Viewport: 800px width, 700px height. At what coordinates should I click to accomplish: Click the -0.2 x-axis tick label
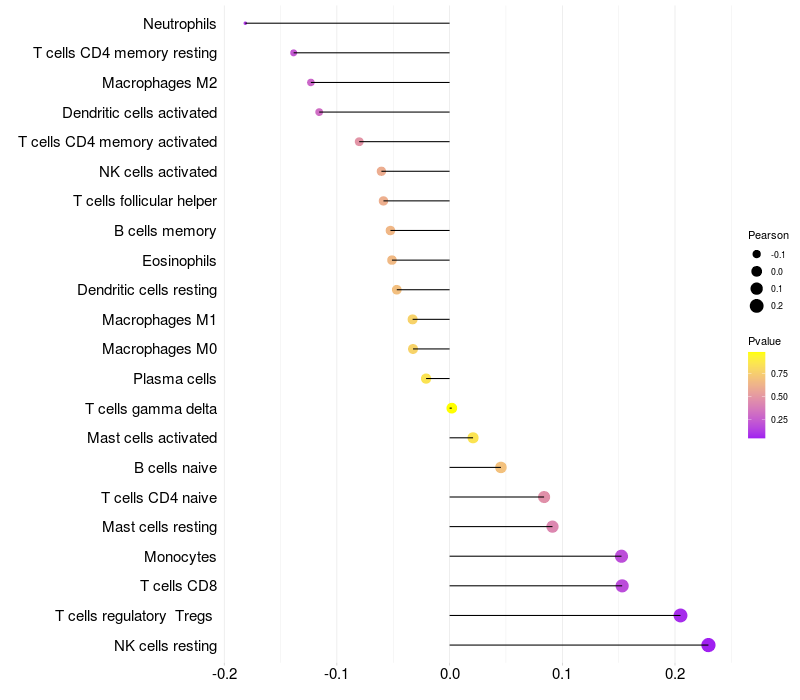point(224,673)
